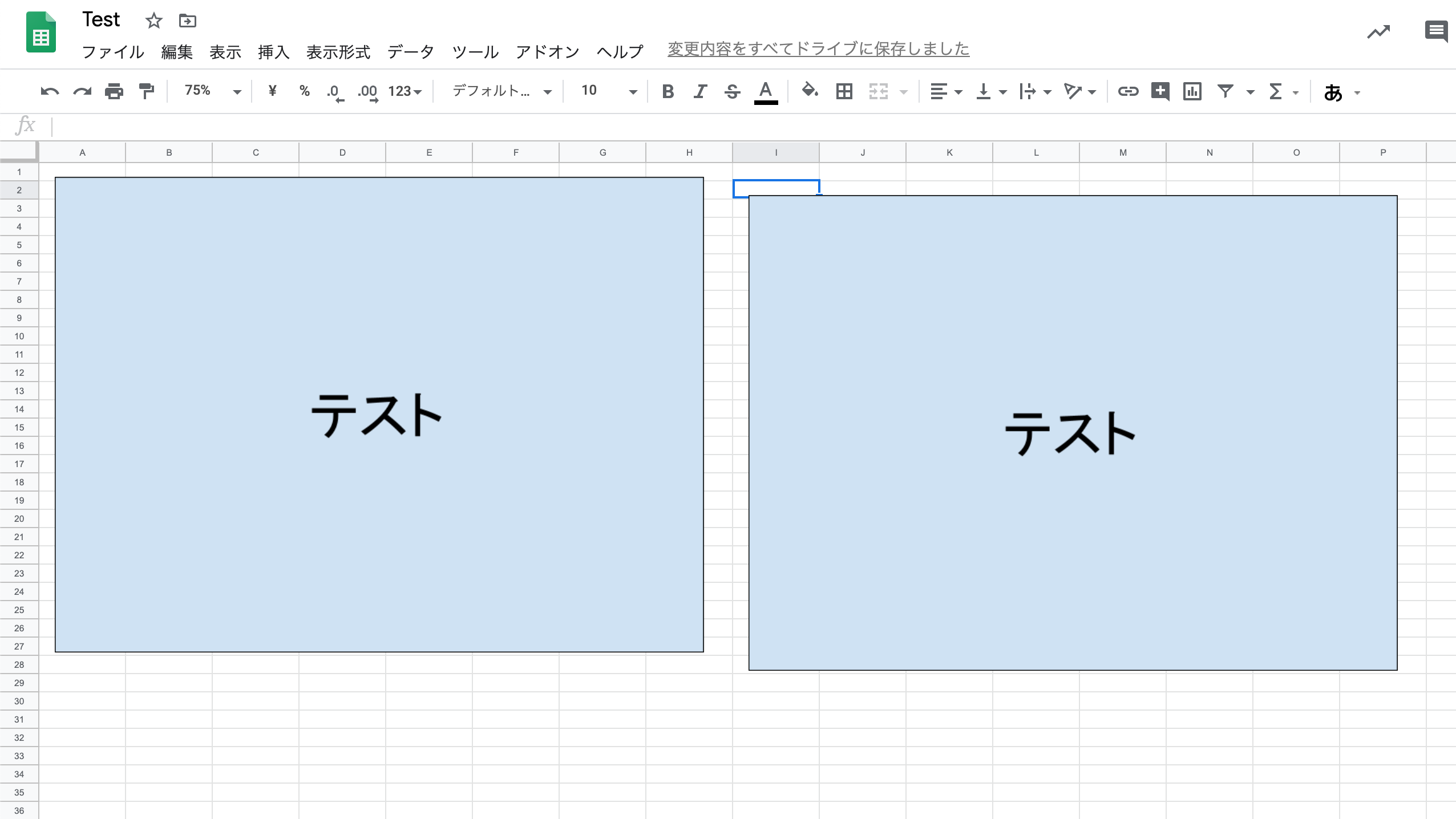The width and height of the screenshot is (1456, 819).
Task: Insert a chart
Action: (x=1191, y=91)
